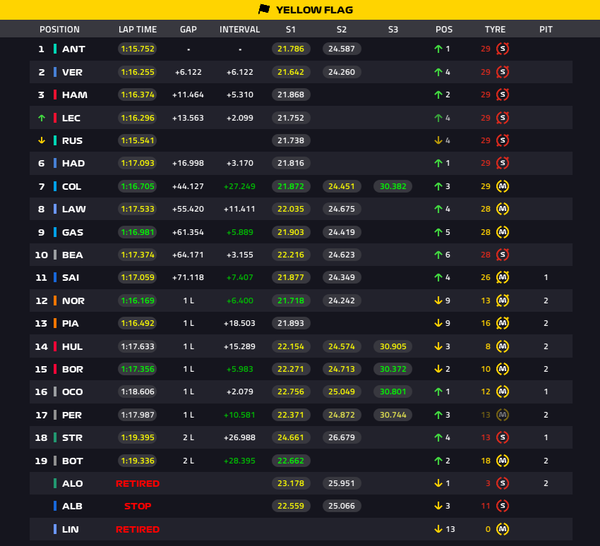Image resolution: width=600 pixels, height=546 pixels.
Task: Click NOR's lap time 1:16.169
Action: click(x=137, y=301)
